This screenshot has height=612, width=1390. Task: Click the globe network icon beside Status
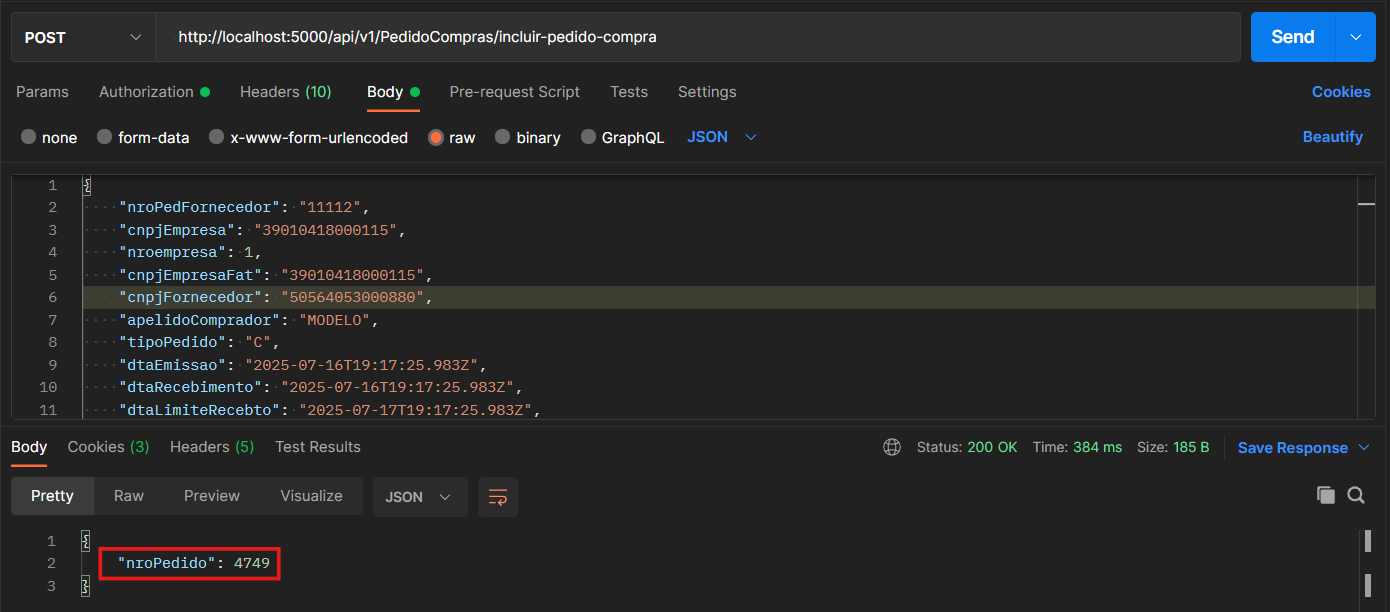(x=892, y=447)
